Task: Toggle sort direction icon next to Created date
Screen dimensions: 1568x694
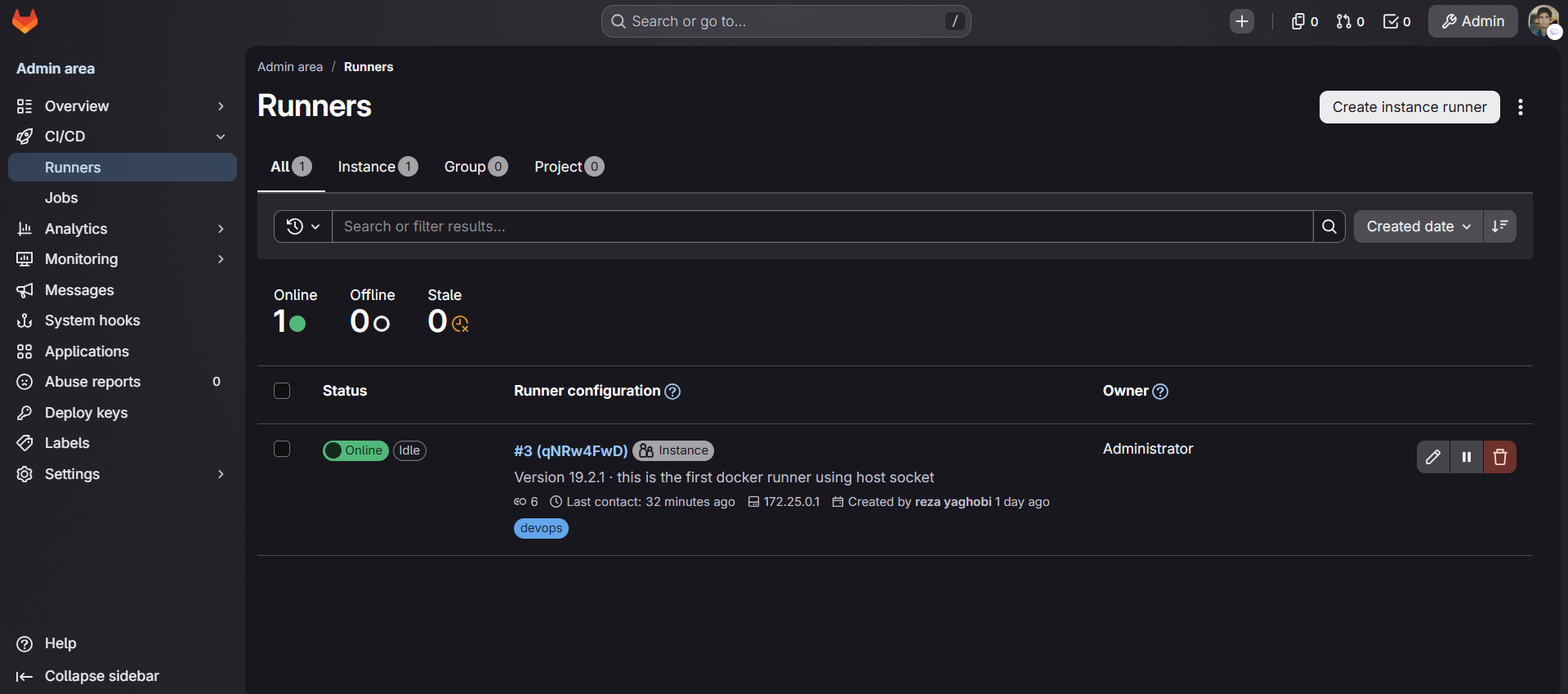Action: click(1500, 226)
